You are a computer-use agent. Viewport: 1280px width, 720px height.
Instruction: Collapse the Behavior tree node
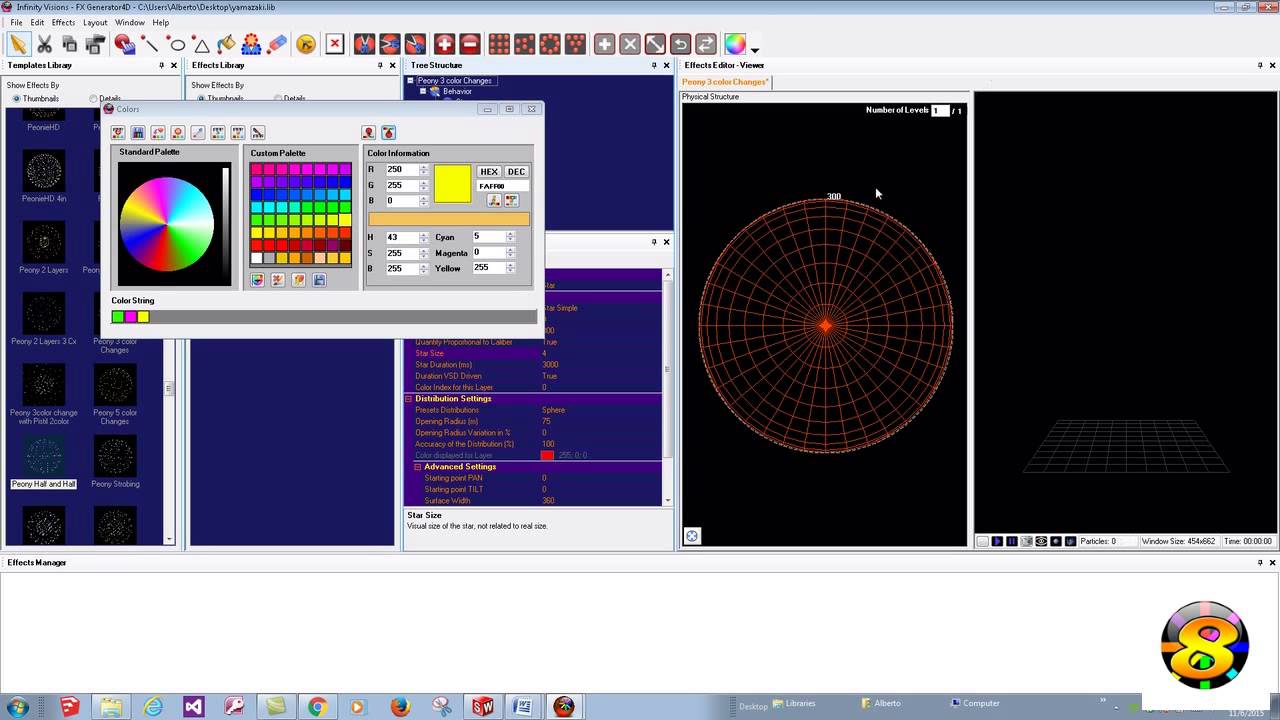[422, 91]
